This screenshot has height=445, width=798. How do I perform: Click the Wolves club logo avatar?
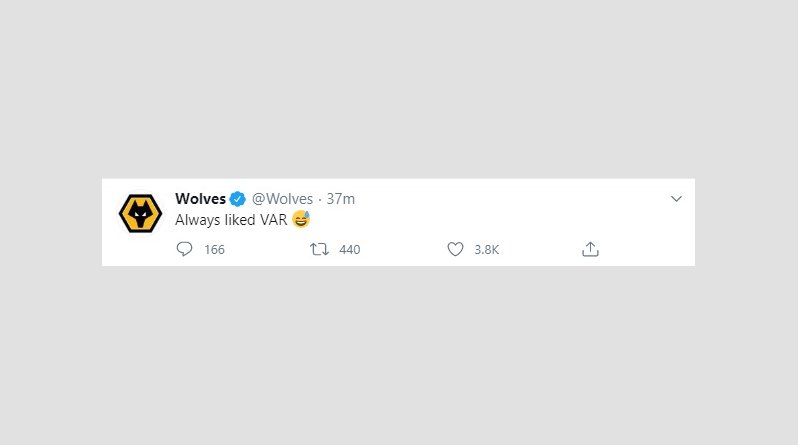click(140, 214)
